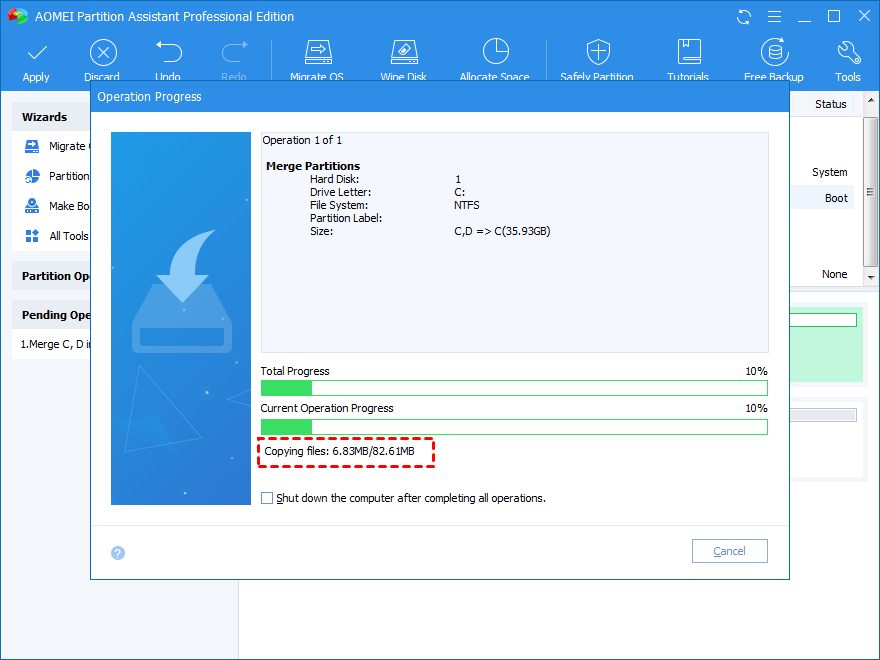
Task: Check shut down after completing operations
Action: tap(267, 498)
